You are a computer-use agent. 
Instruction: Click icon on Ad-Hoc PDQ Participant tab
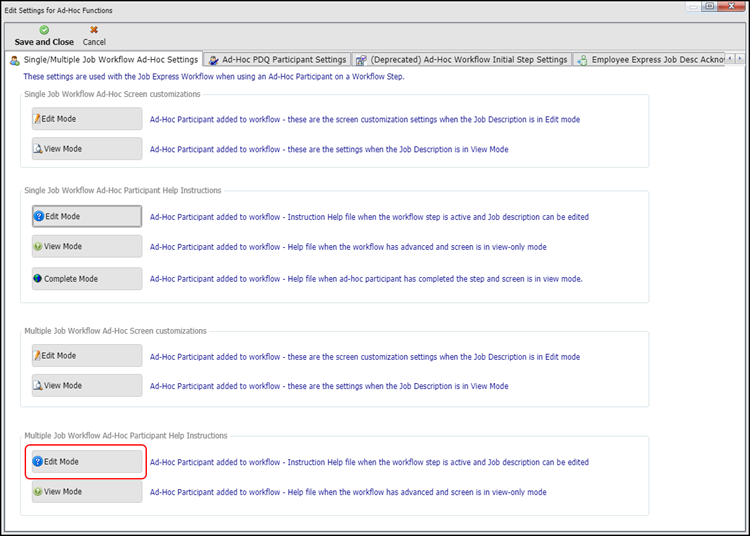[x=214, y=60]
